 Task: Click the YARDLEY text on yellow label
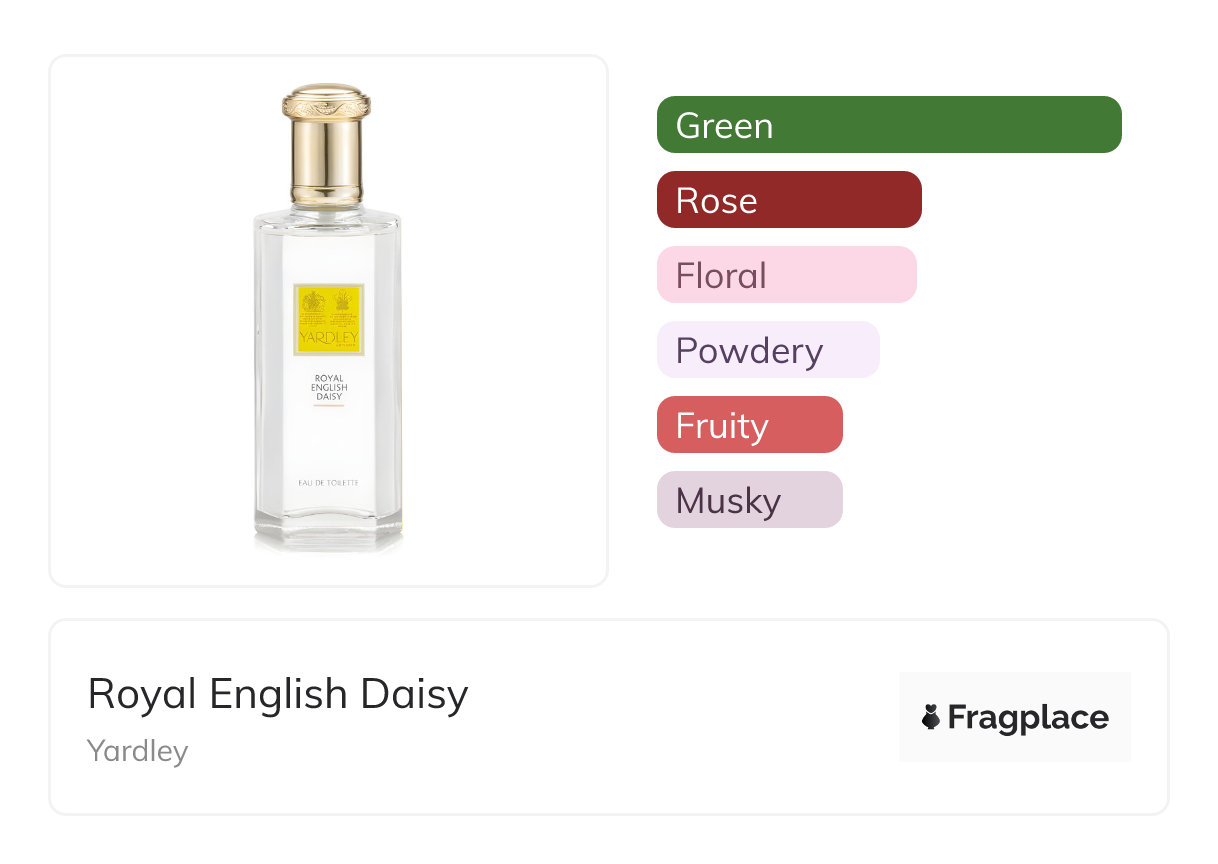[x=328, y=338]
